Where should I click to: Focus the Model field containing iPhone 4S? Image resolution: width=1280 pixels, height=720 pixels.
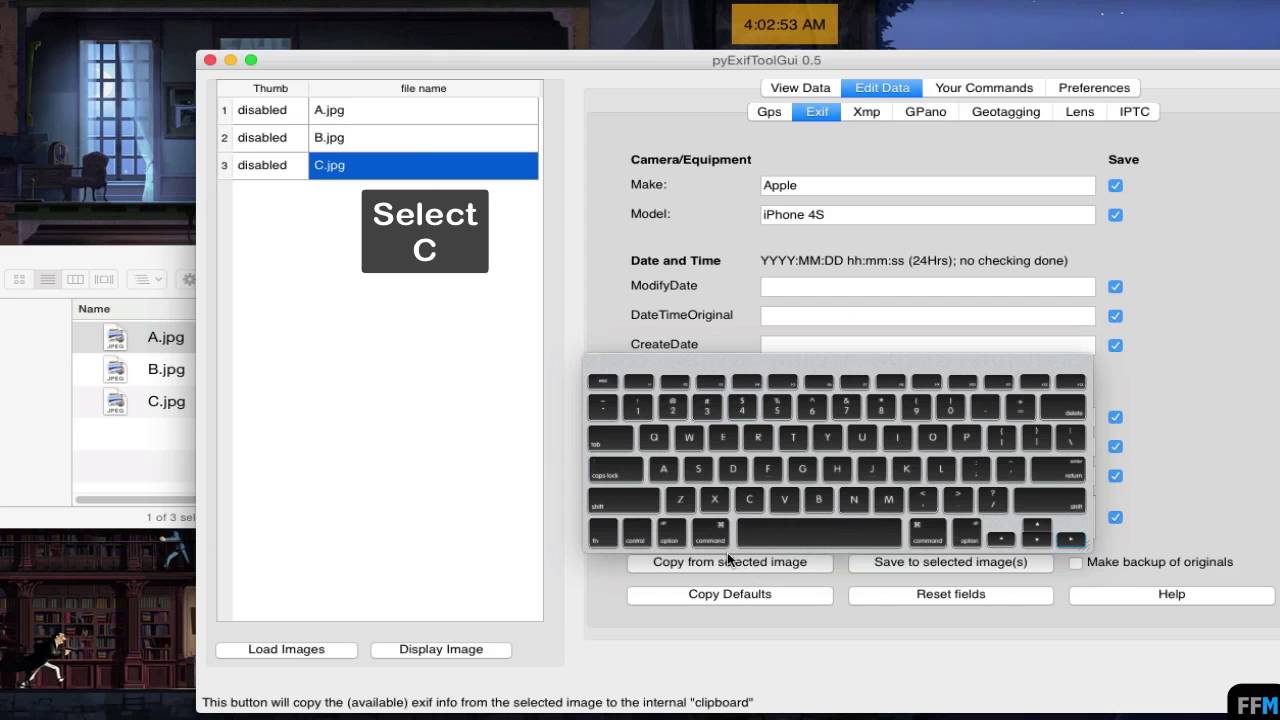point(928,215)
